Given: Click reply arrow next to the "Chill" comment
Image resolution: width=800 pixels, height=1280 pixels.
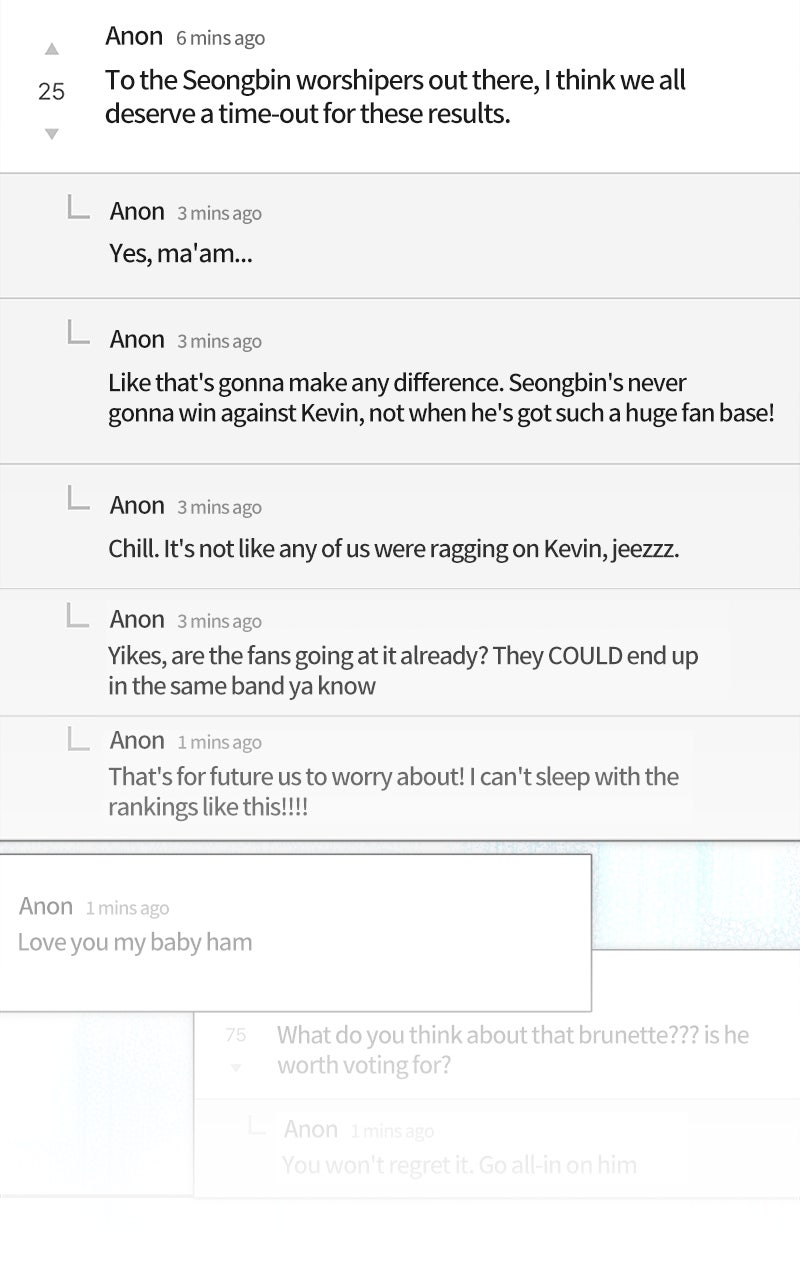Looking at the screenshot, I should (x=78, y=498).
